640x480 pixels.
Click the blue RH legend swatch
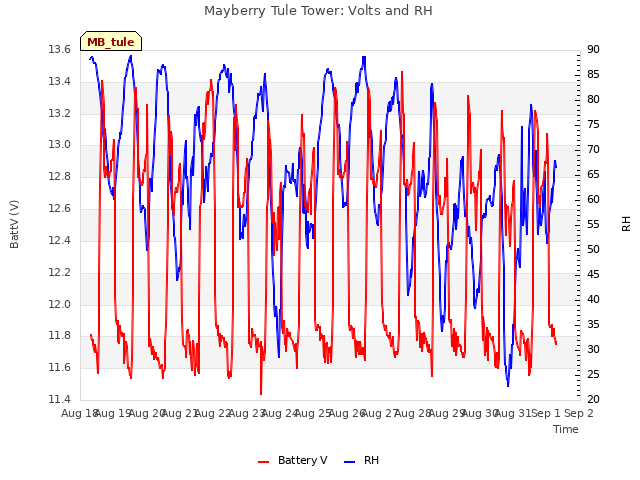click(350, 462)
